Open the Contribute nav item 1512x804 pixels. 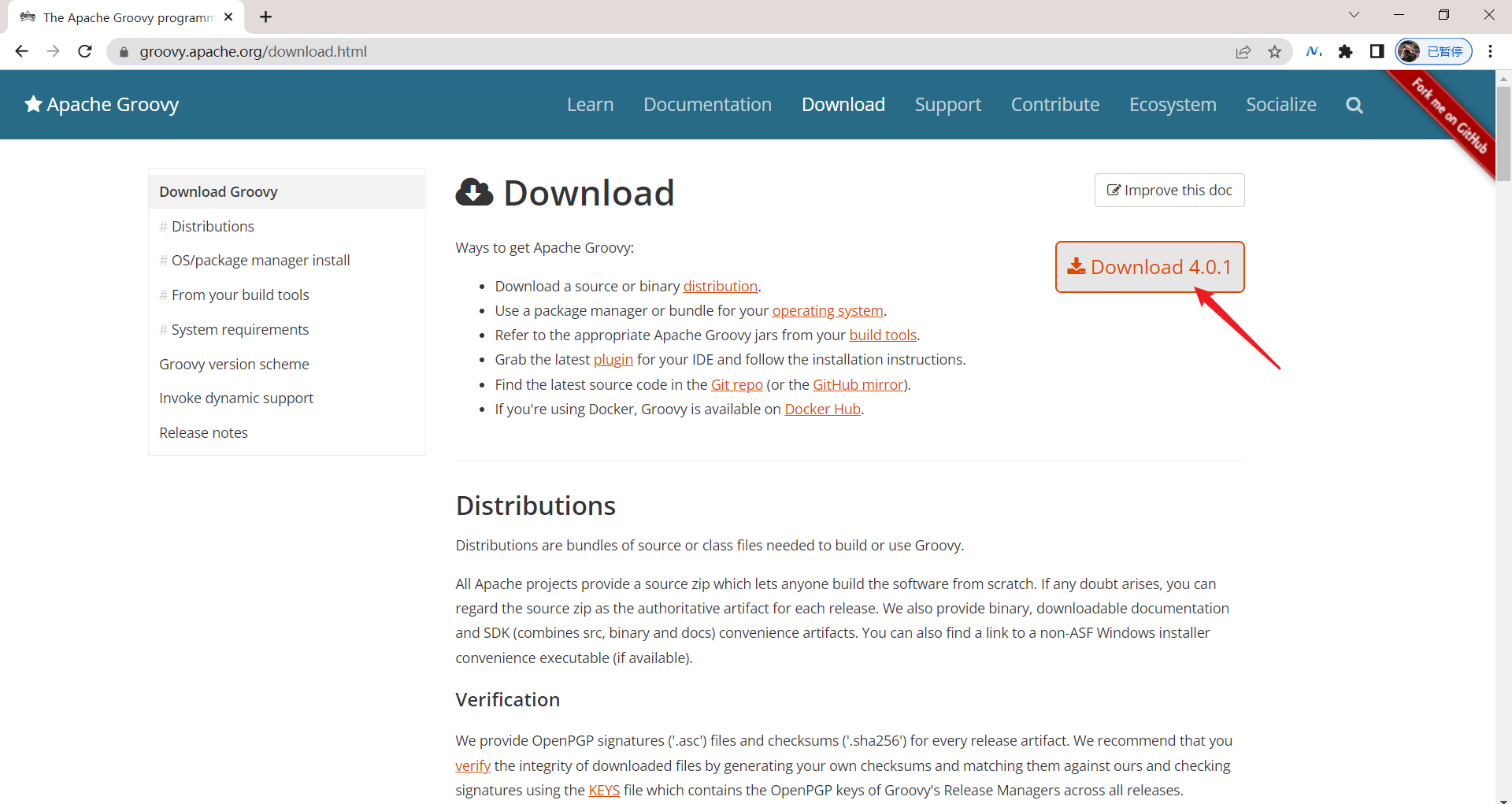[1055, 105]
